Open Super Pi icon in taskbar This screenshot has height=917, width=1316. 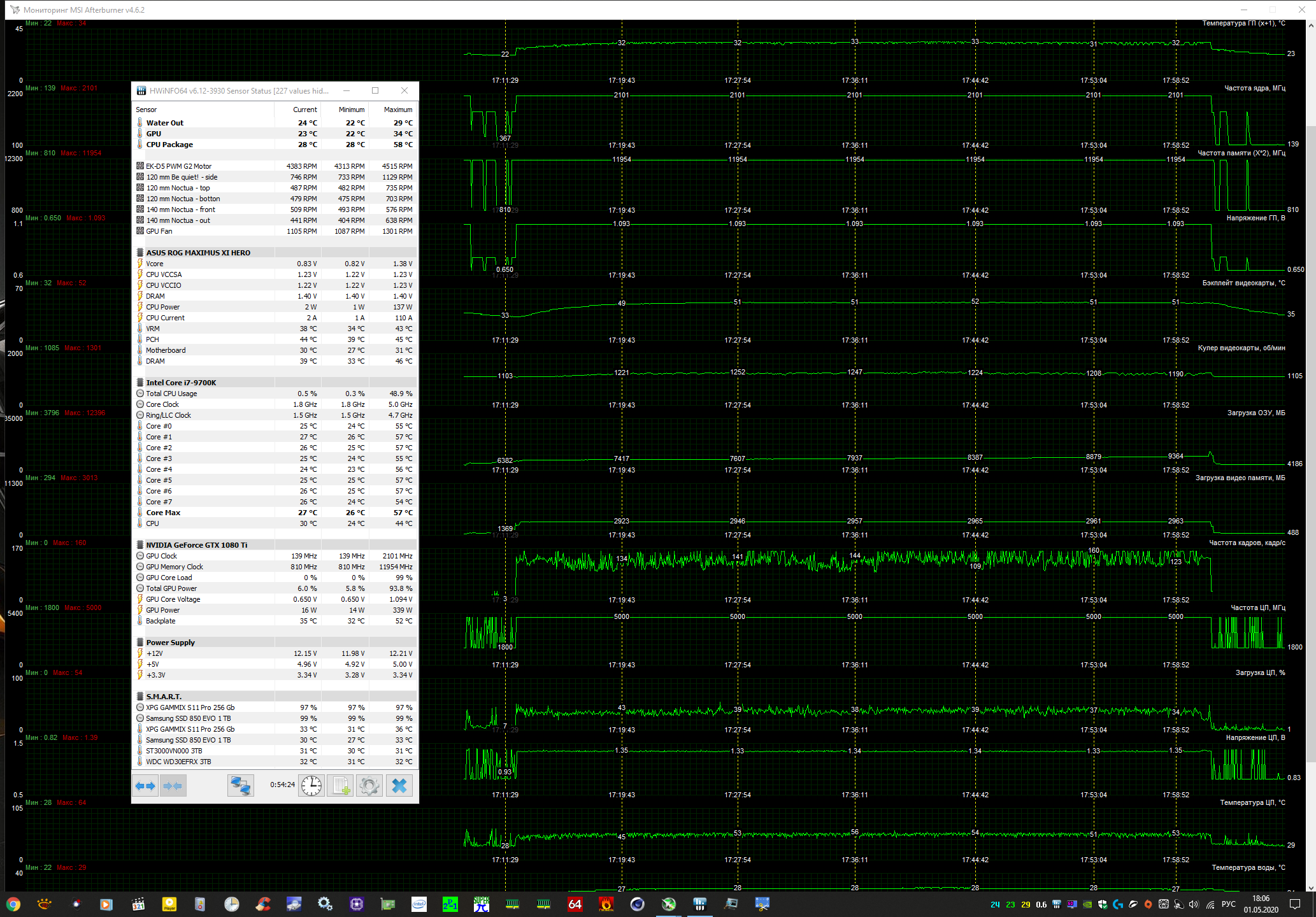(481, 904)
